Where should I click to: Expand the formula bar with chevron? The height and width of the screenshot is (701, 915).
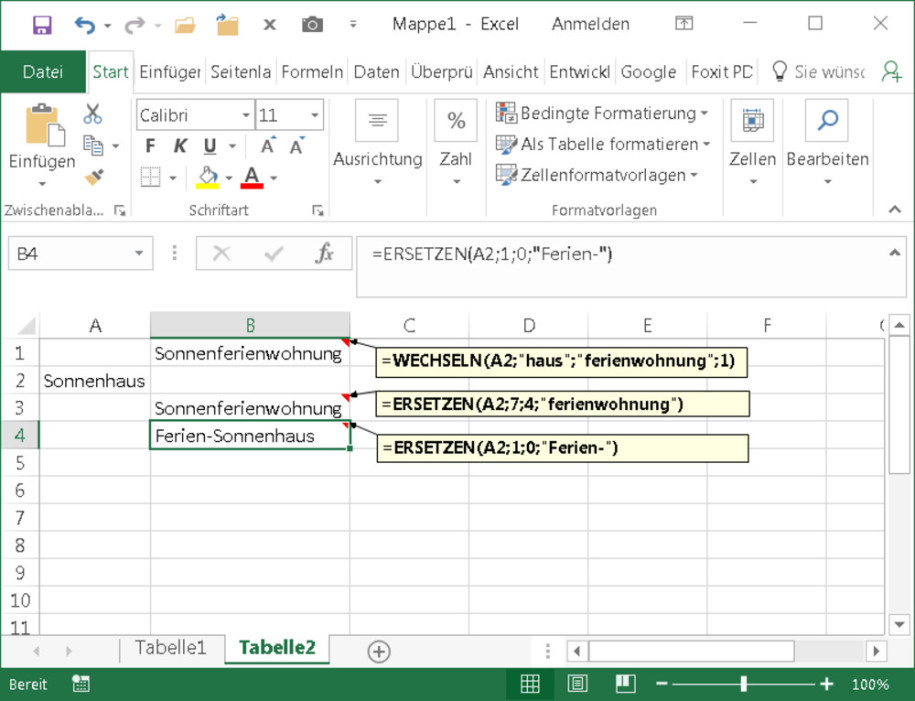[893, 253]
